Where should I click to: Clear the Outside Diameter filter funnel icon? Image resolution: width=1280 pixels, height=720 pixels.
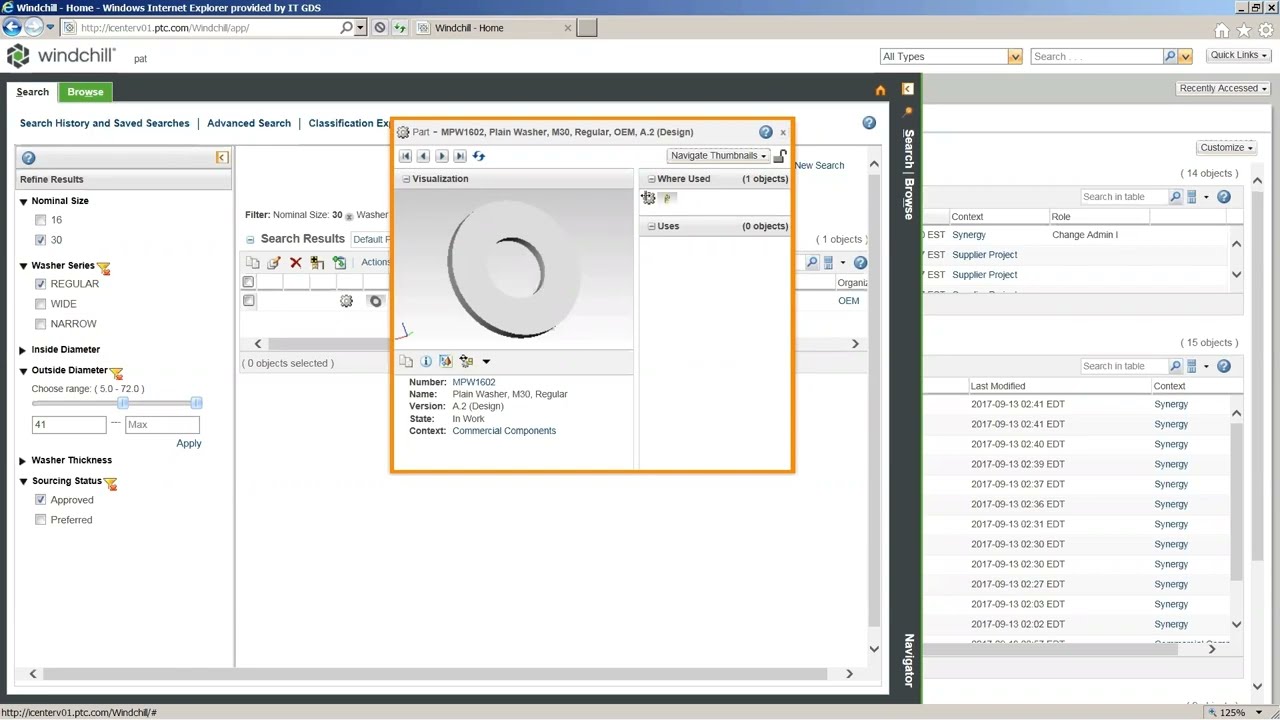tap(116, 372)
